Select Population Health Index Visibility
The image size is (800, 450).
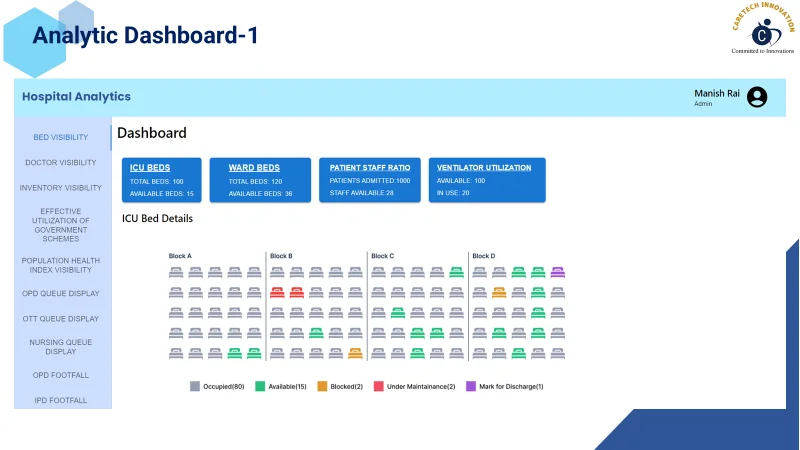61,265
